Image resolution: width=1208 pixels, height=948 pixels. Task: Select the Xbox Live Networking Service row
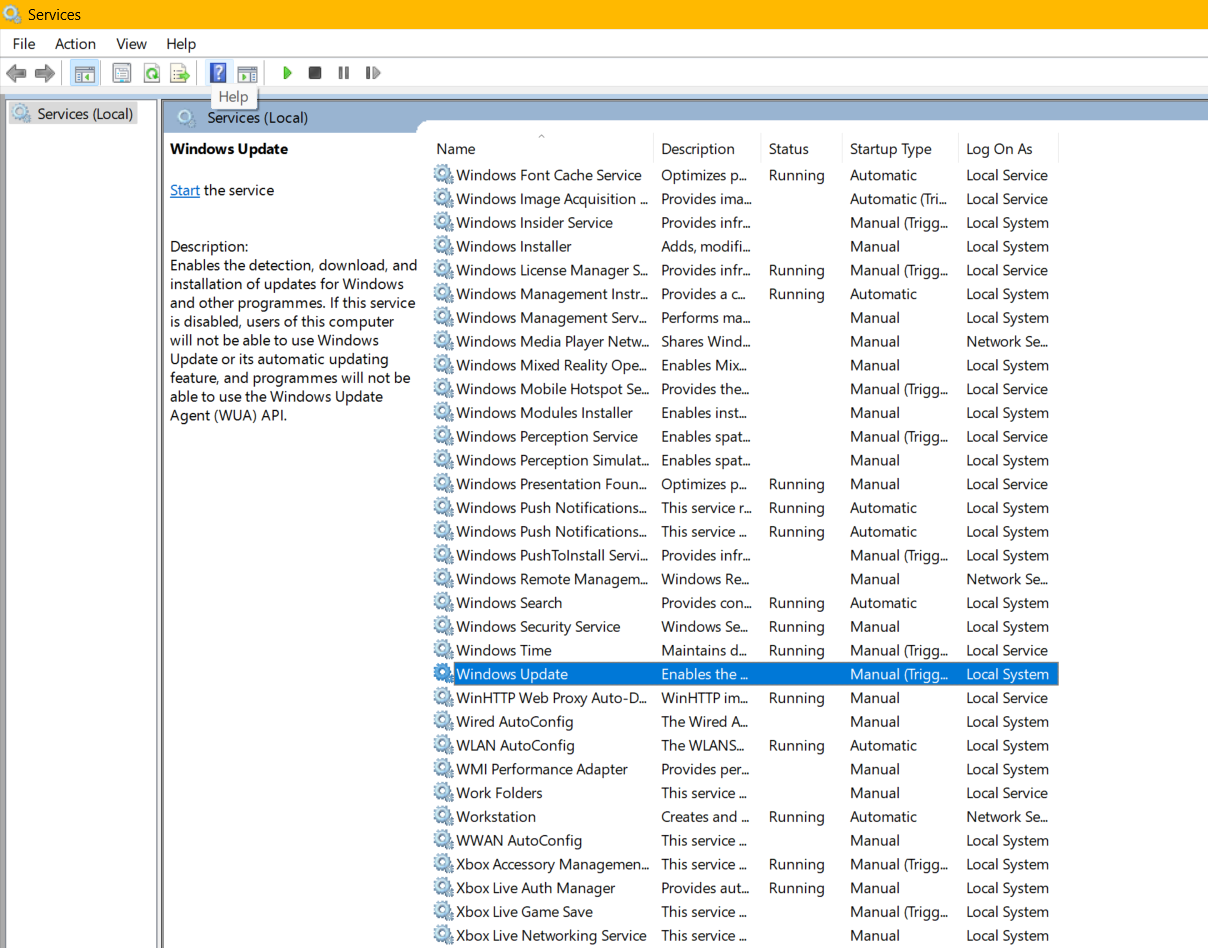point(745,936)
